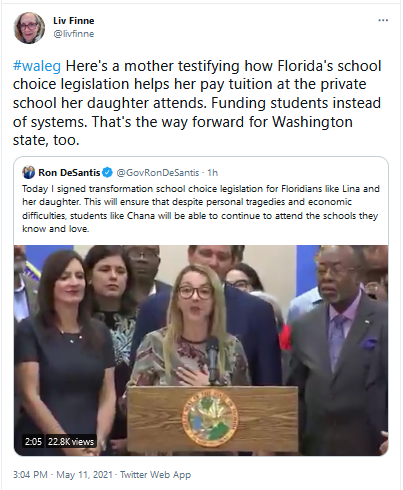Screen dimensions: 403x490
Task: Click the 22.8K views label
Action: point(71,442)
